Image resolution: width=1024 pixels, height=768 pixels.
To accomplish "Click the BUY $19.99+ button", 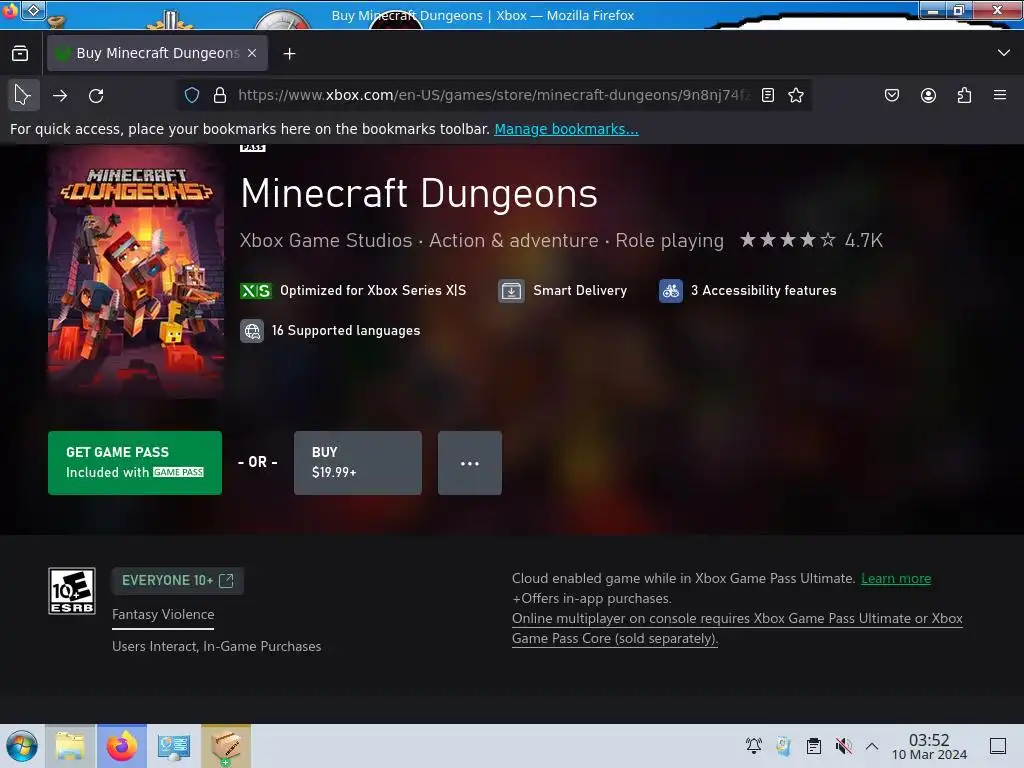I will pos(358,462).
